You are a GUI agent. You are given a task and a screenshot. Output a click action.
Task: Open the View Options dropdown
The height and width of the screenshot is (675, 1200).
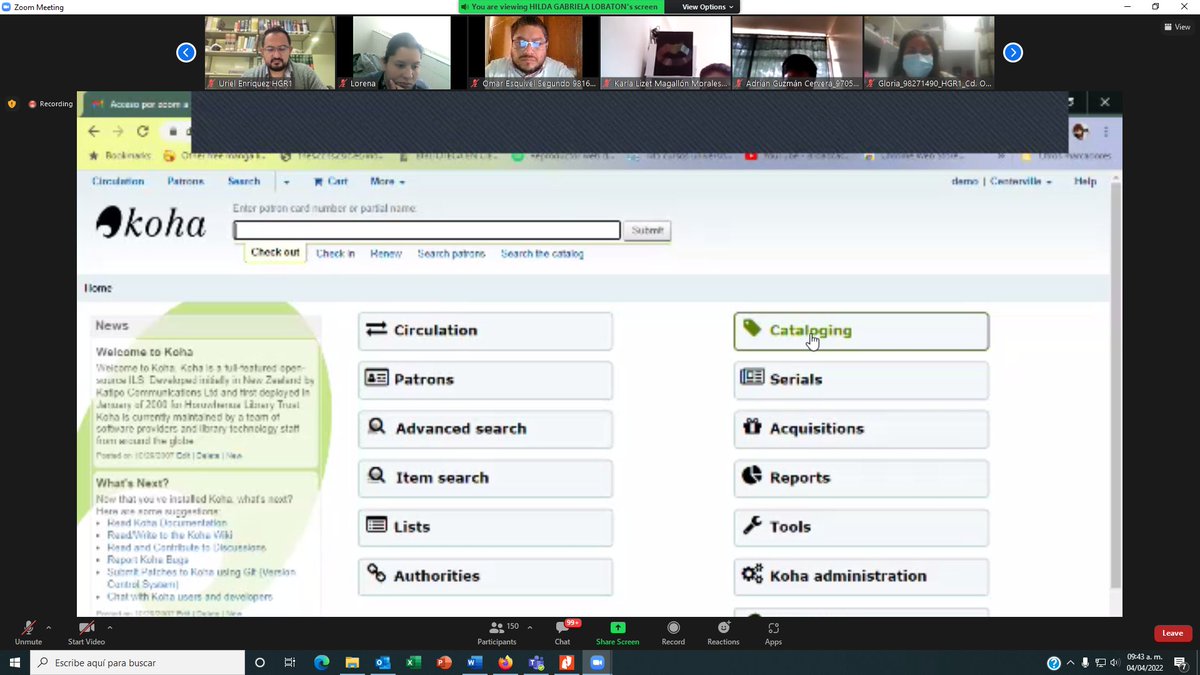coord(707,6)
